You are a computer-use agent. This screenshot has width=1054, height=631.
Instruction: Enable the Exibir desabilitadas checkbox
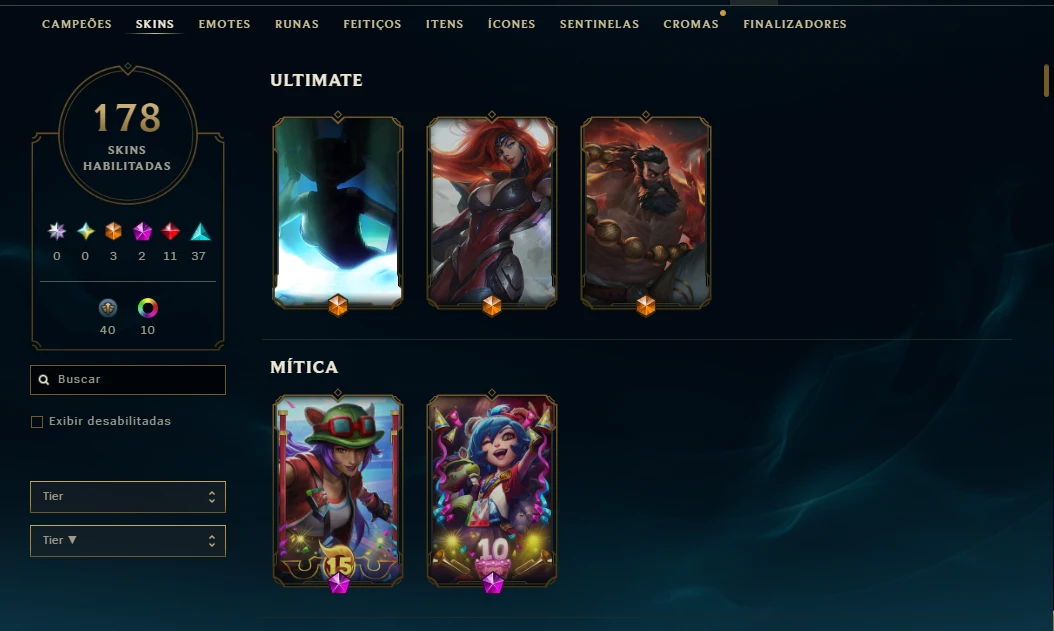(37, 421)
